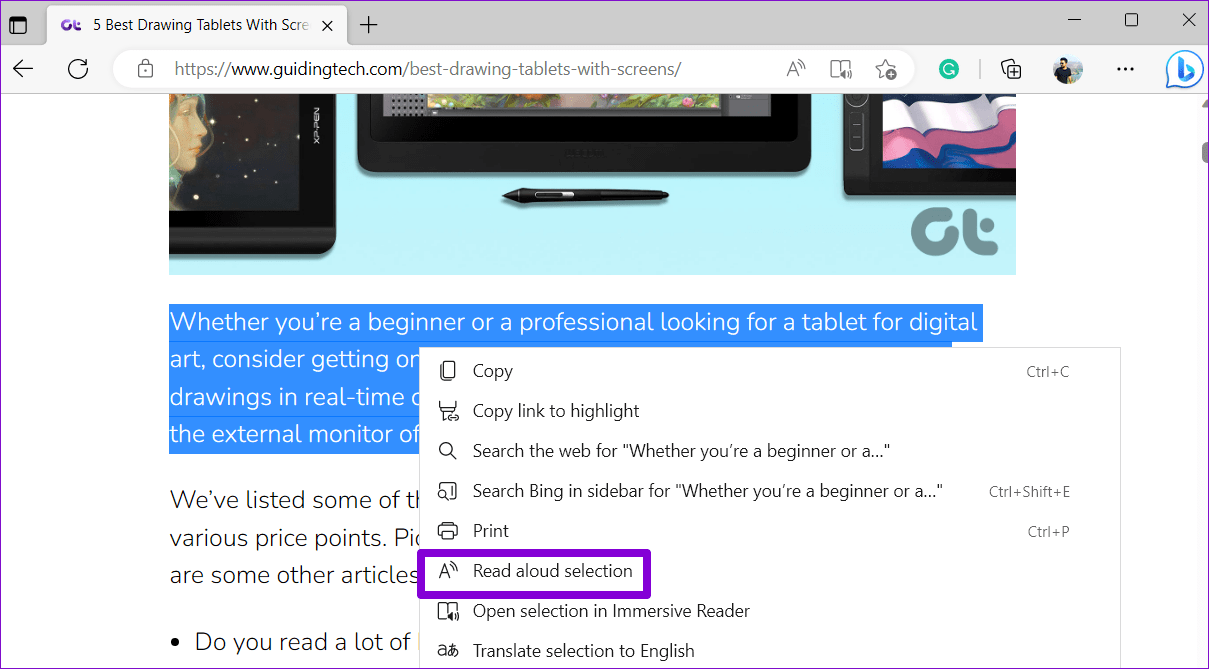Reload the current page
1209x669 pixels.
pyautogui.click(x=78, y=68)
